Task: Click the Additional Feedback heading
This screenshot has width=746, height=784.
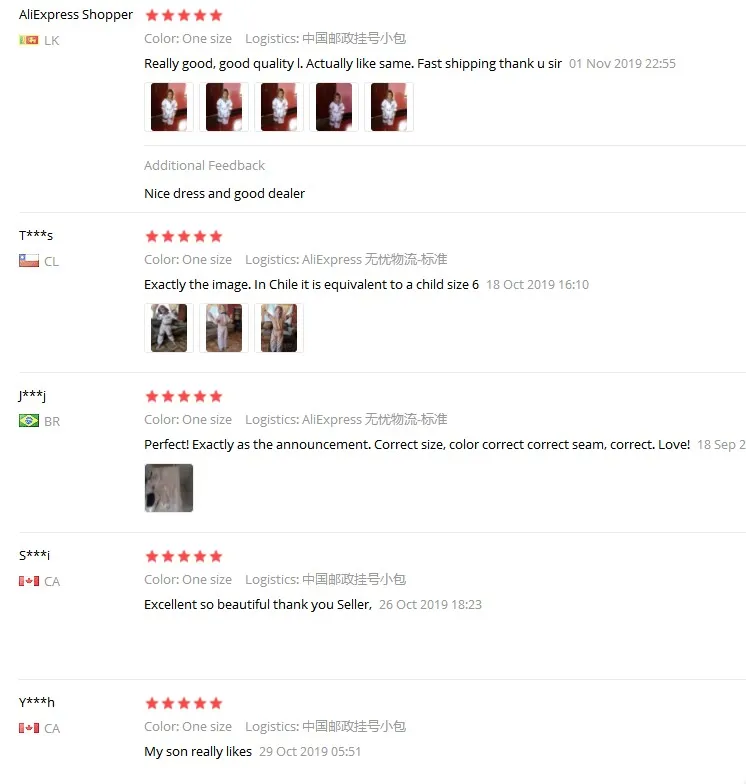Action: [204, 166]
